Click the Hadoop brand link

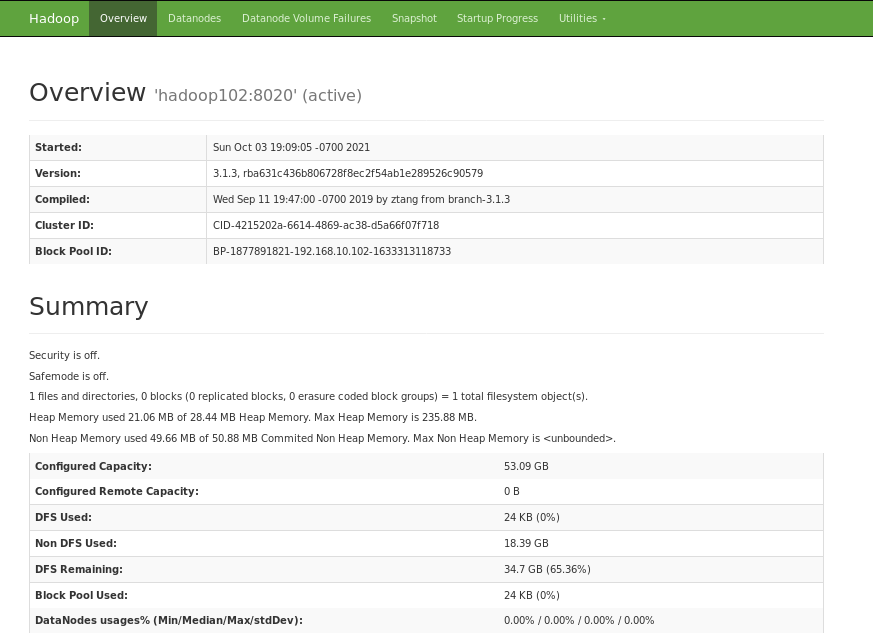point(54,18)
